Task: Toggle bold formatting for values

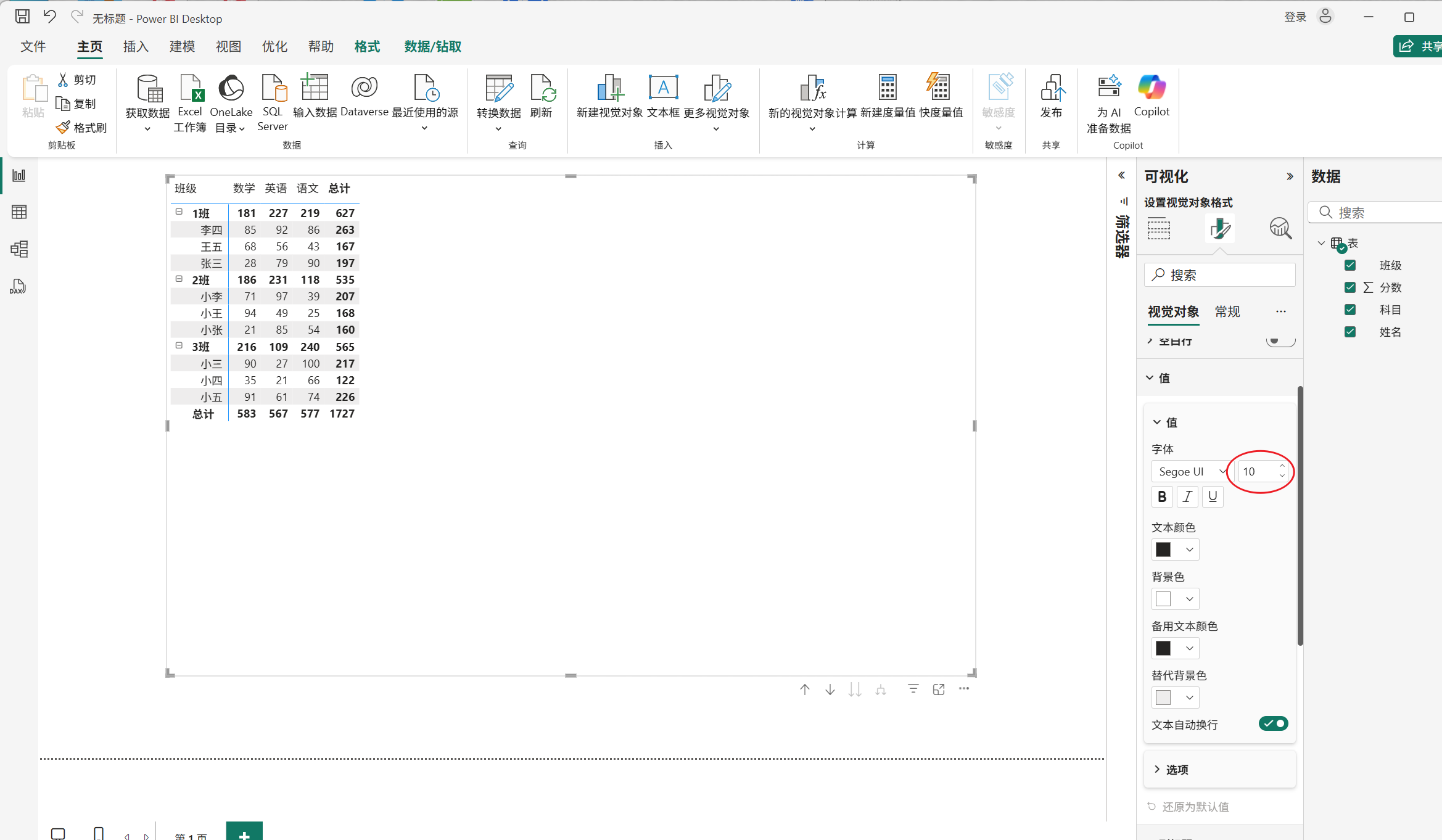Action: [1162, 496]
